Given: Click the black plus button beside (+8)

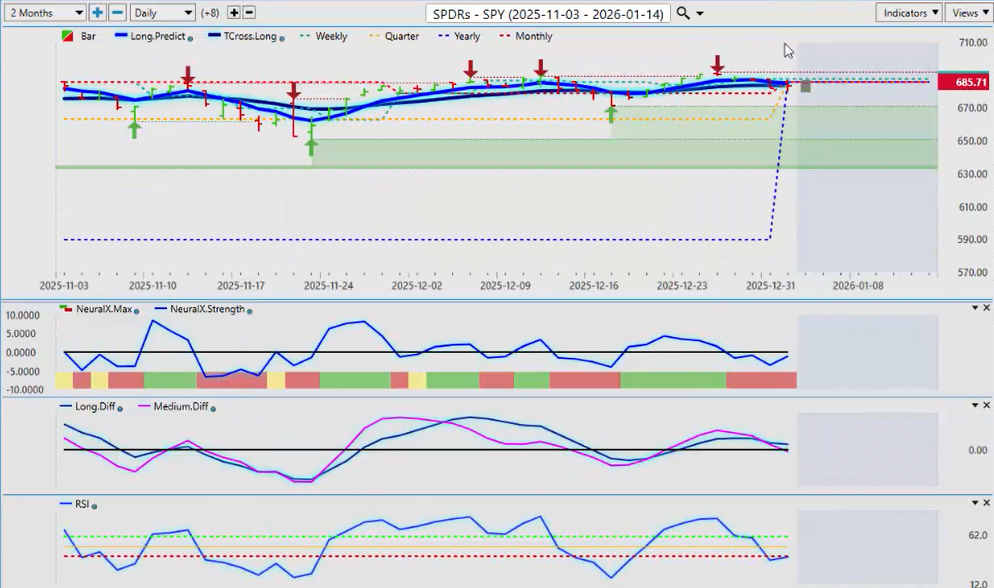Looking at the screenshot, I should (234, 13).
